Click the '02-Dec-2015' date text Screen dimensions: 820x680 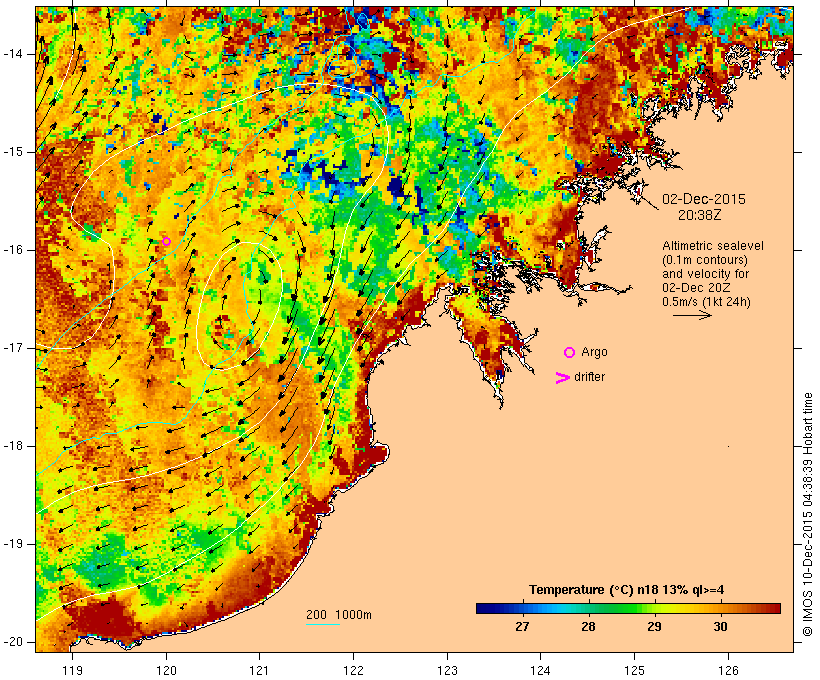coord(704,199)
